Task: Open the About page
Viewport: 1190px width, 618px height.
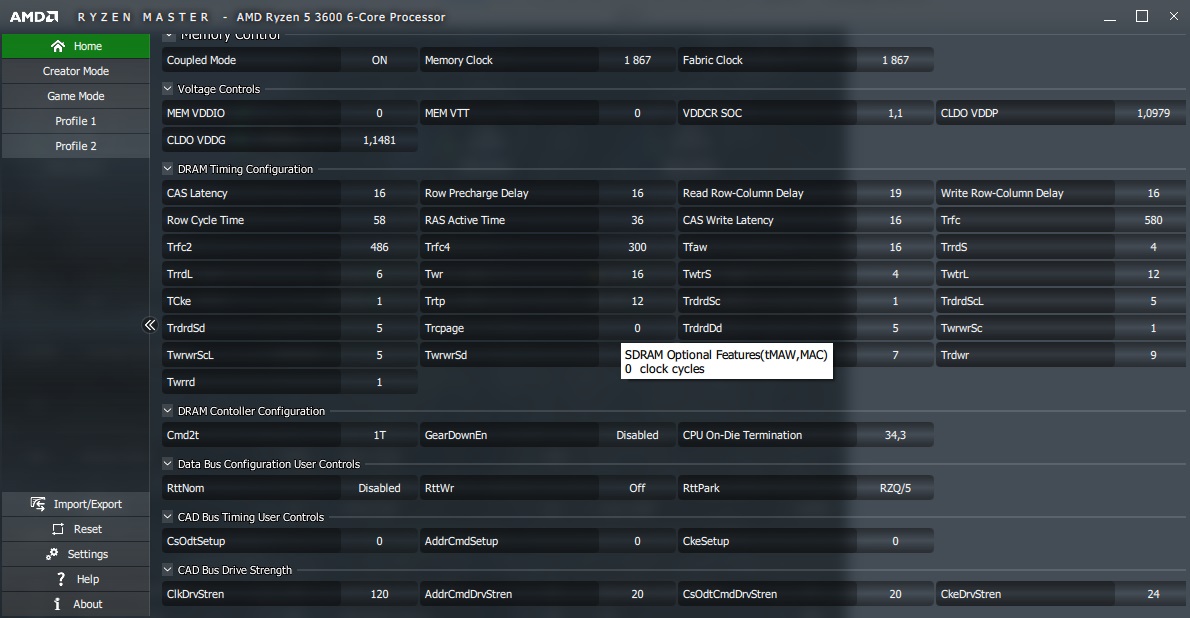Action: (76, 604)
